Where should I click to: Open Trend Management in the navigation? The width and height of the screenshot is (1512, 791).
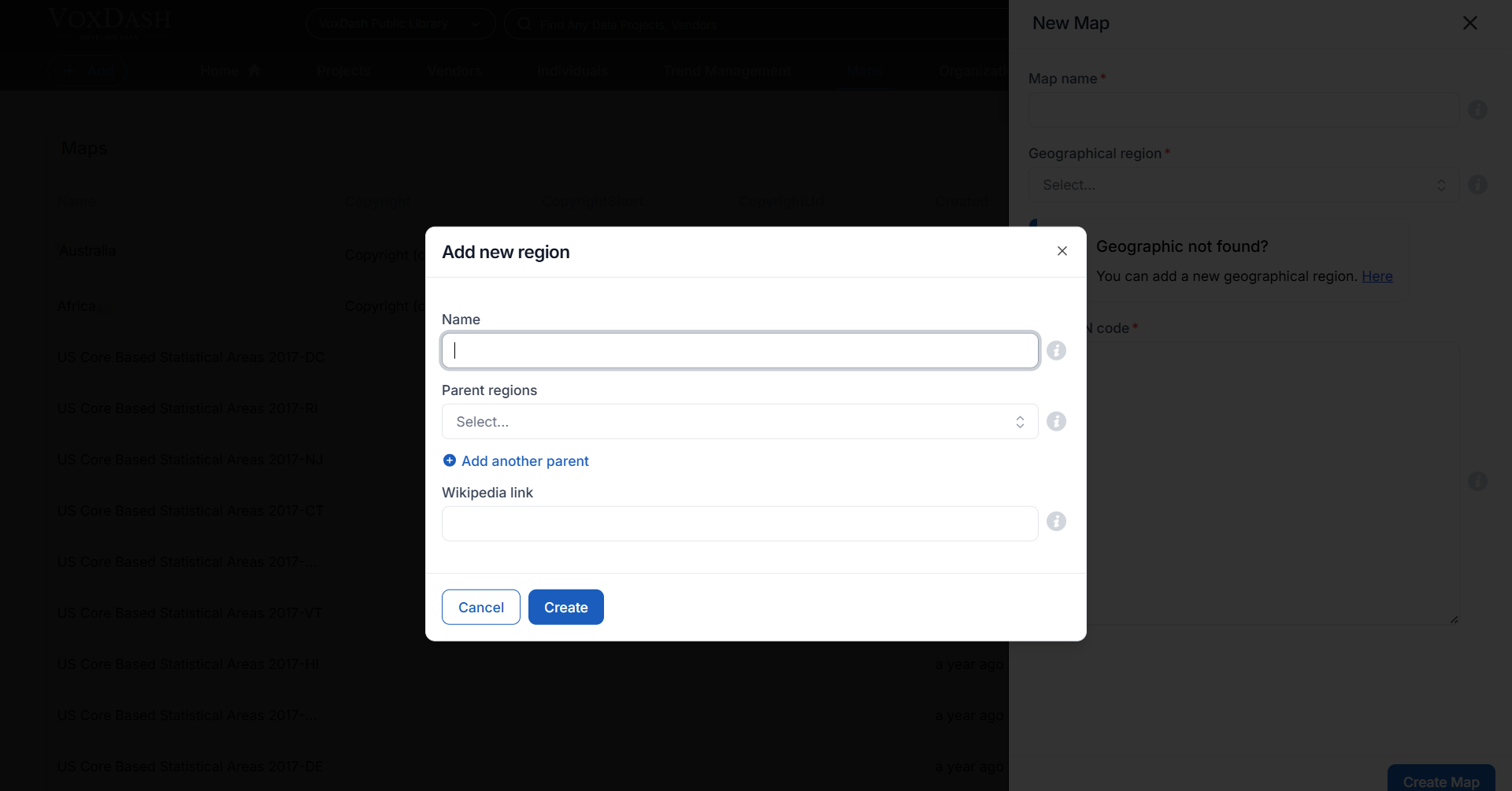(726, 70)
